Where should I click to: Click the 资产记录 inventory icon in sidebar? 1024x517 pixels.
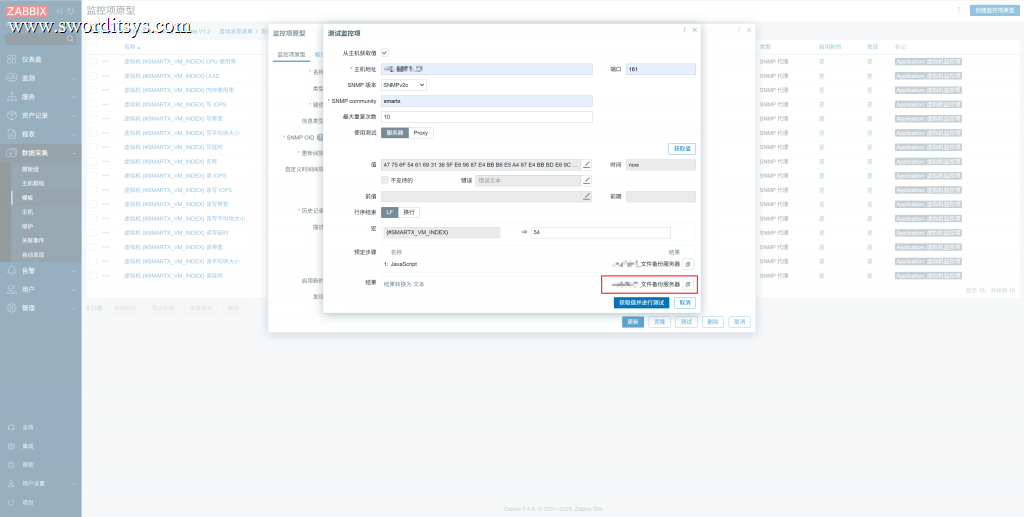click(x=12, y=116)
